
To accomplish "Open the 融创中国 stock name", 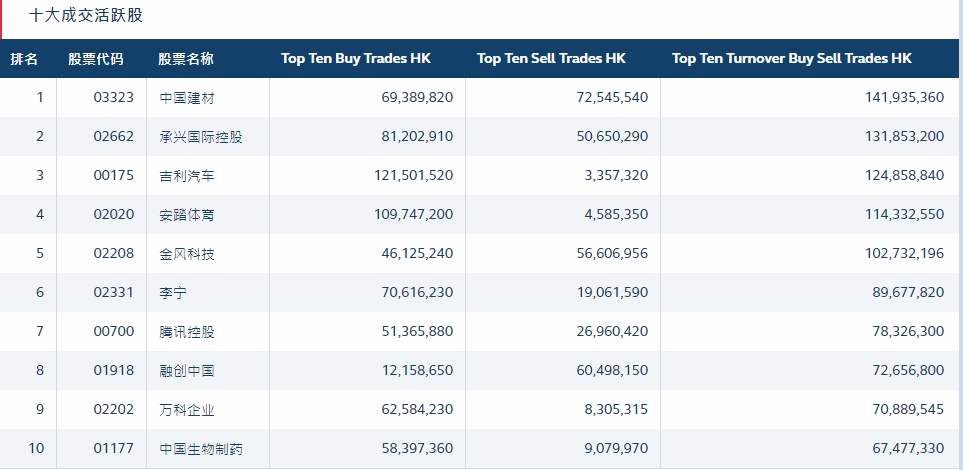I will point(187,371).
